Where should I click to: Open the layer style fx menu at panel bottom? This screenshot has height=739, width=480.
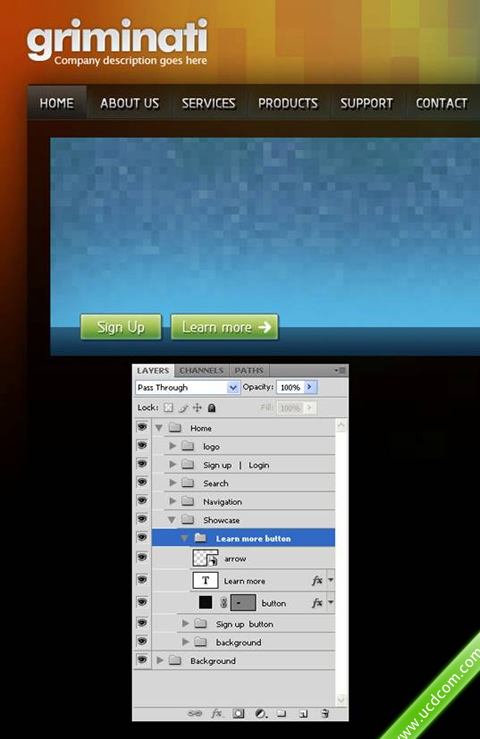[x=216, y=713]
